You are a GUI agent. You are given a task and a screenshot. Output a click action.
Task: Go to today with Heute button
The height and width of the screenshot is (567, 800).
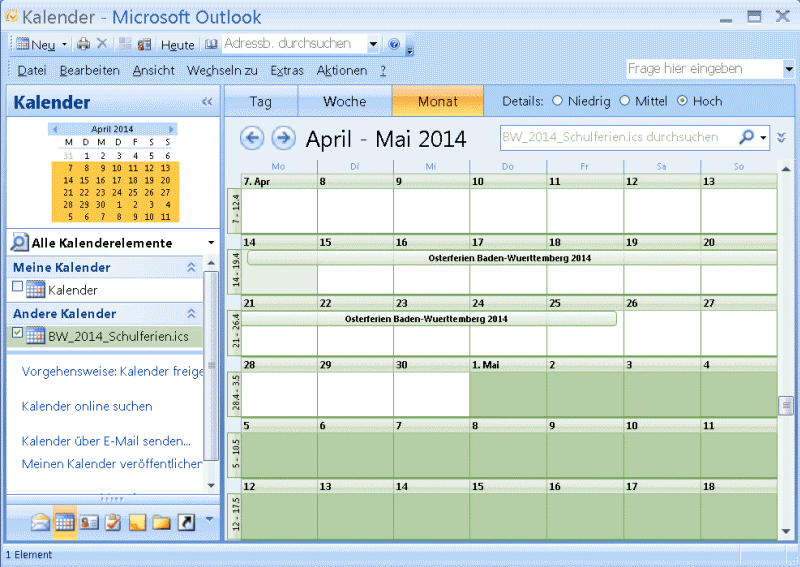click(x=178, y=45)
